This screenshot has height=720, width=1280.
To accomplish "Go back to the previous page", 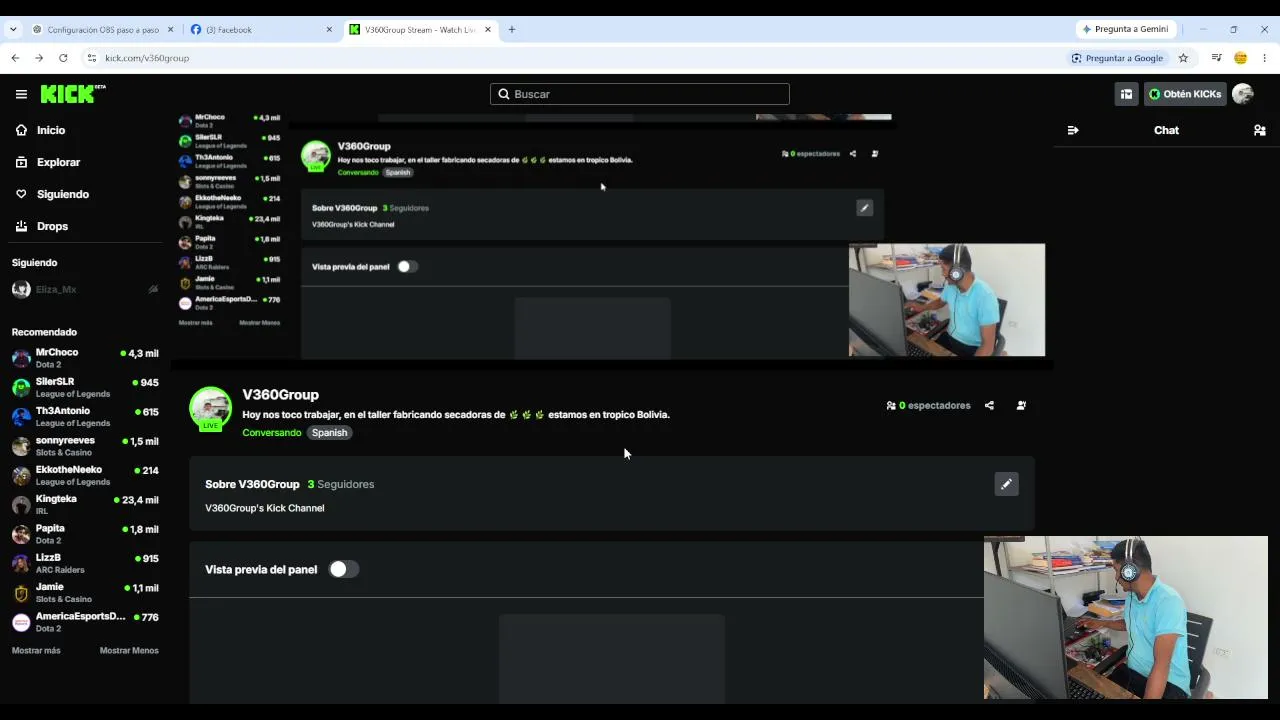I will [15, 58].
